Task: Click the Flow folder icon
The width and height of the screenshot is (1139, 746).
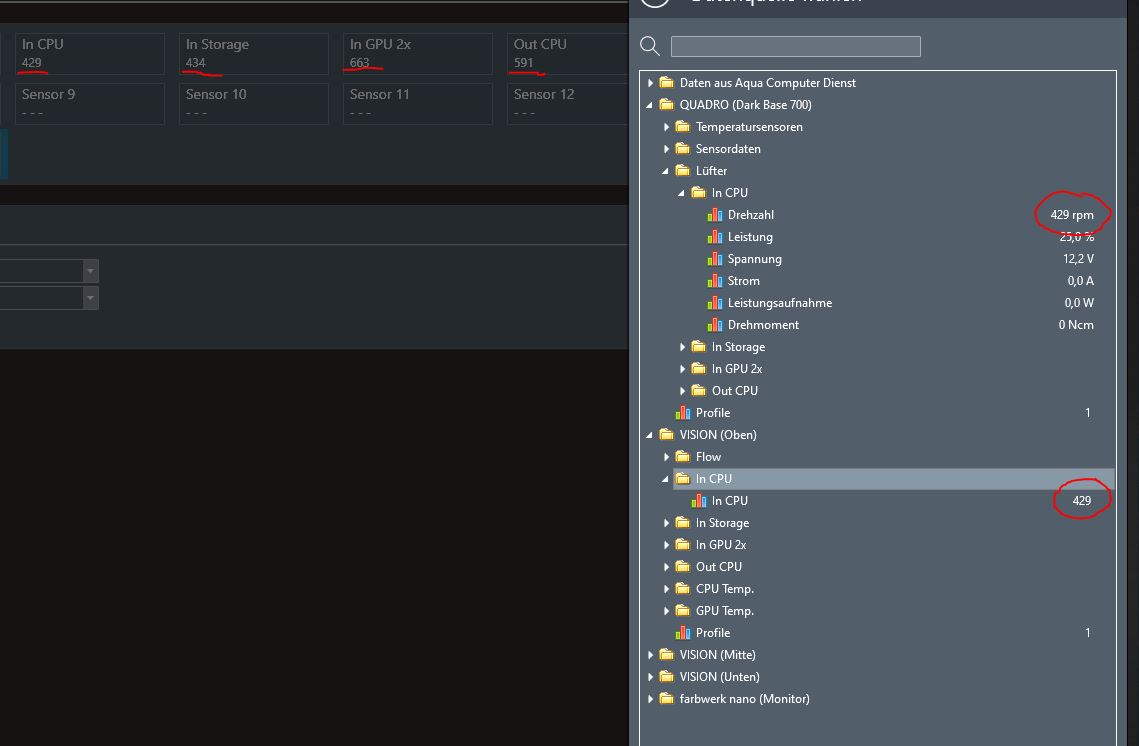Action: coord(683,456)
